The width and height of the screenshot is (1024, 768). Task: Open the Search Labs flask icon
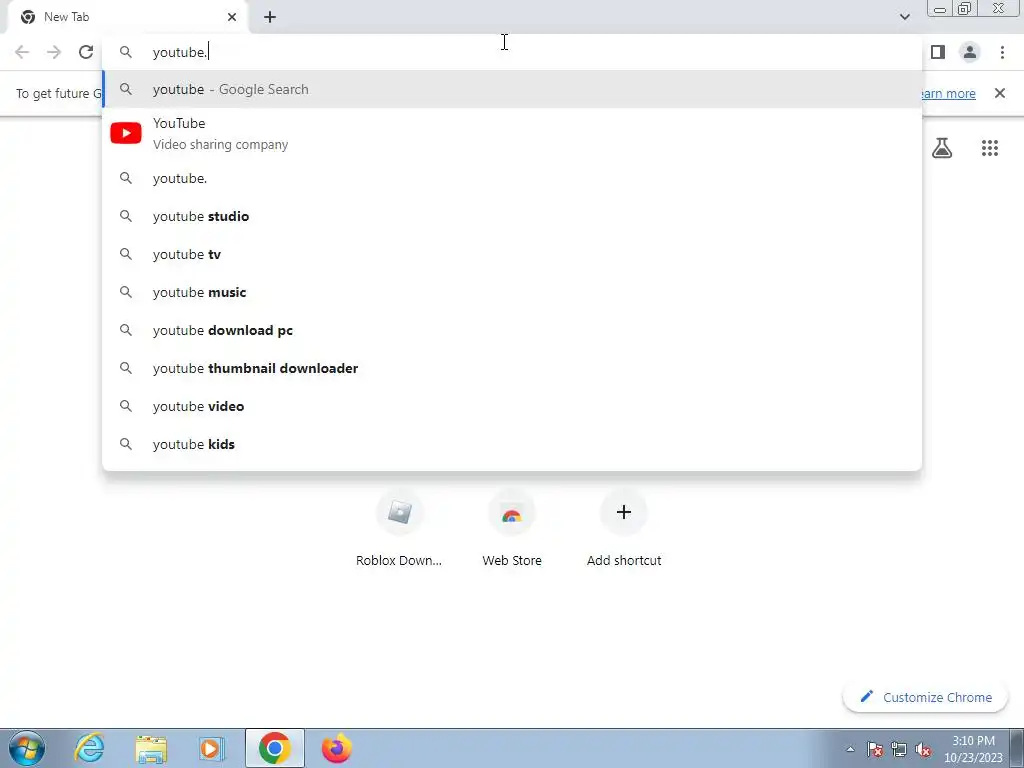click(942, 148)
